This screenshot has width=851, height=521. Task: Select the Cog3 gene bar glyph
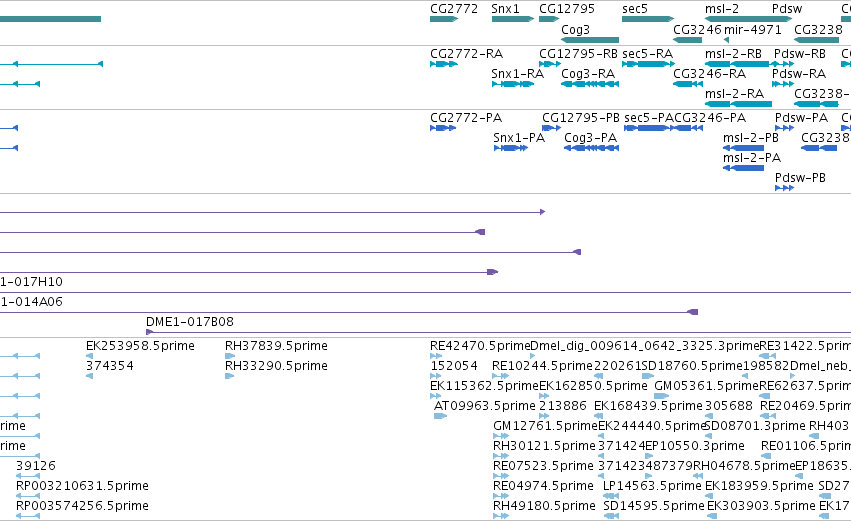coord(590,40)
